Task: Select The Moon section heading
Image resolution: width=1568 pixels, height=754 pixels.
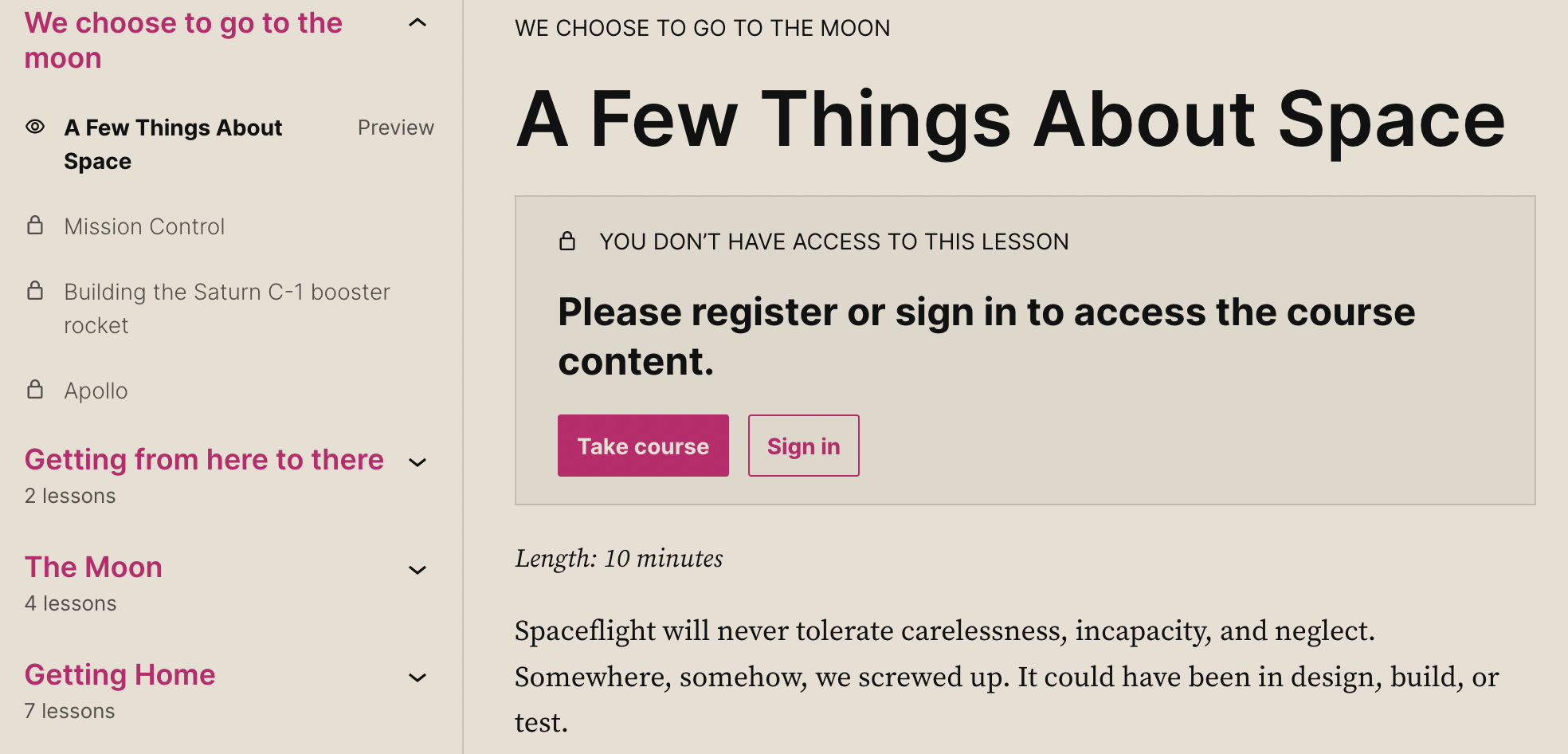Action: [93, 567]
